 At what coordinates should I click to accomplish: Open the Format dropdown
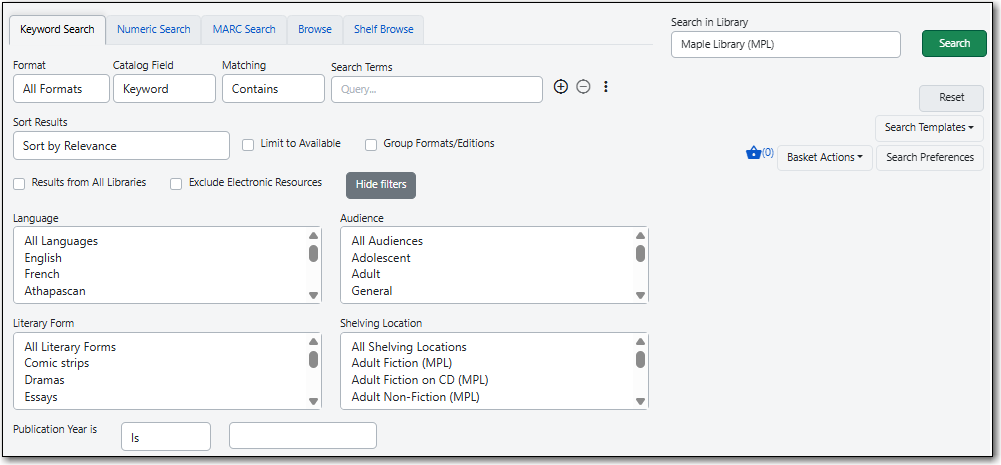click(x=61, y=89)
